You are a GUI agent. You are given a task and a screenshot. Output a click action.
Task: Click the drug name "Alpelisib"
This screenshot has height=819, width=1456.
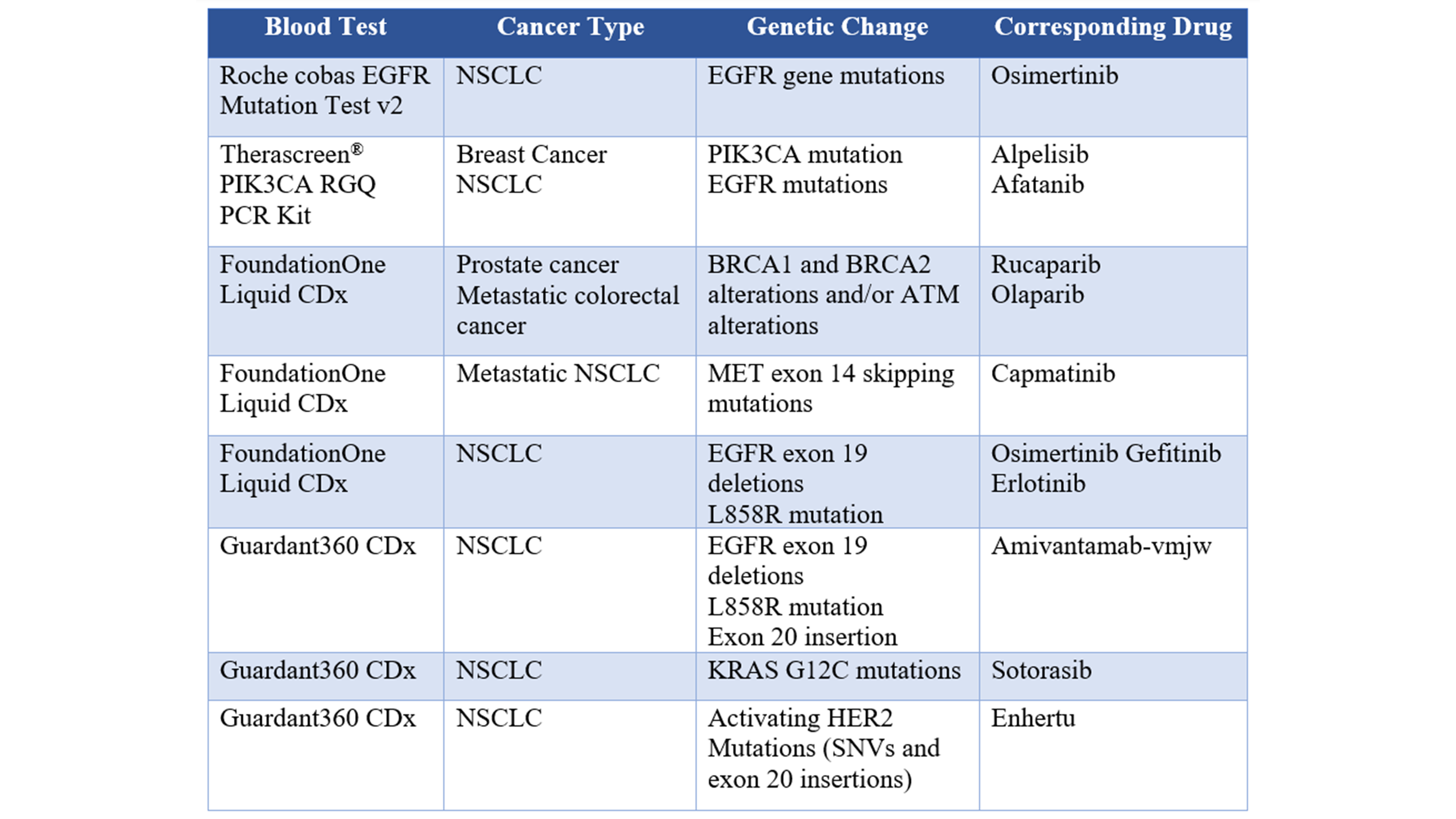coord(1040,155)
